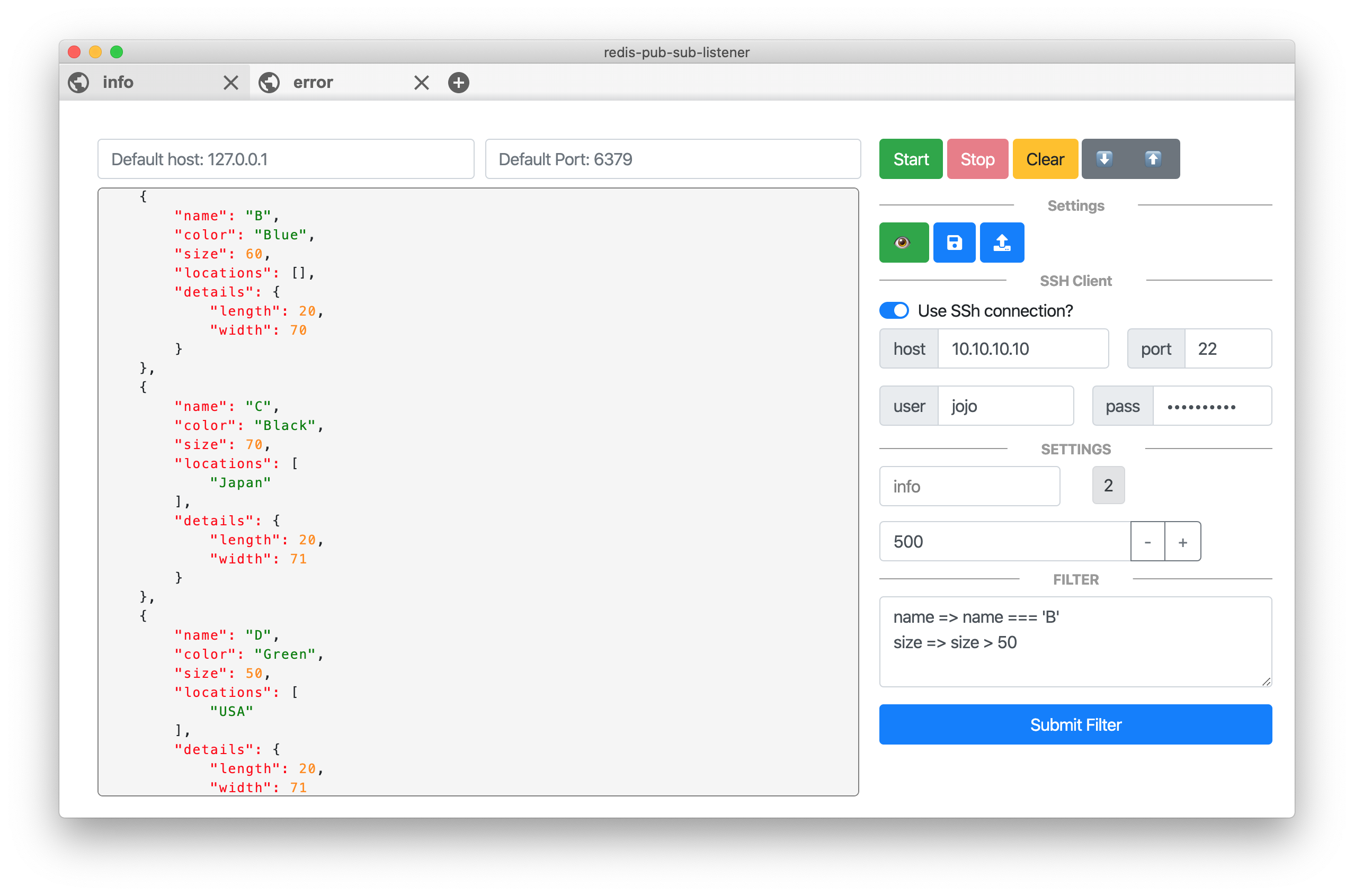Click the scroll-up arrow icon button

tap(1153, 159)
